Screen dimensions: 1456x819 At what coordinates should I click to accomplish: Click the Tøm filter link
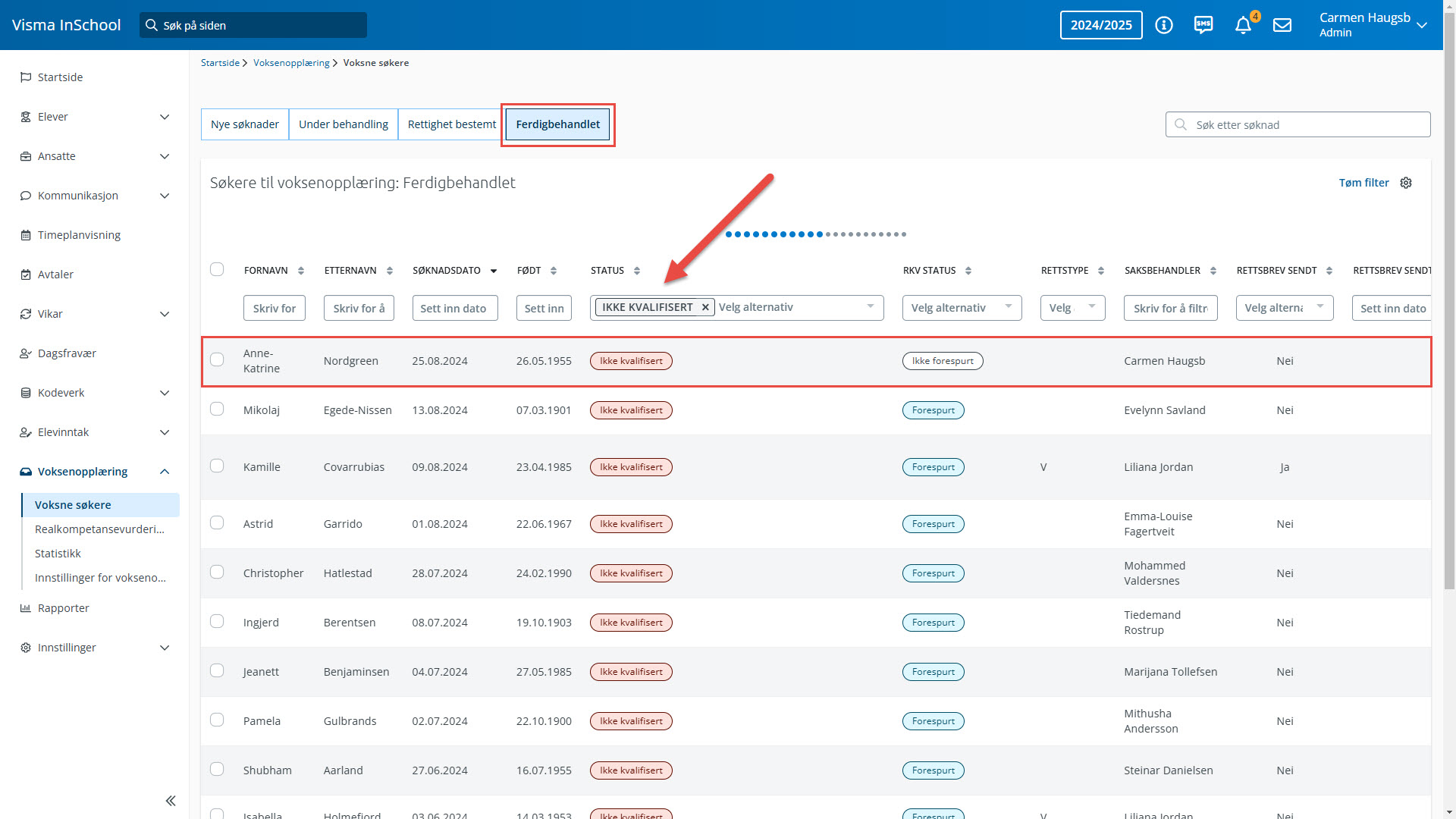1363,183
